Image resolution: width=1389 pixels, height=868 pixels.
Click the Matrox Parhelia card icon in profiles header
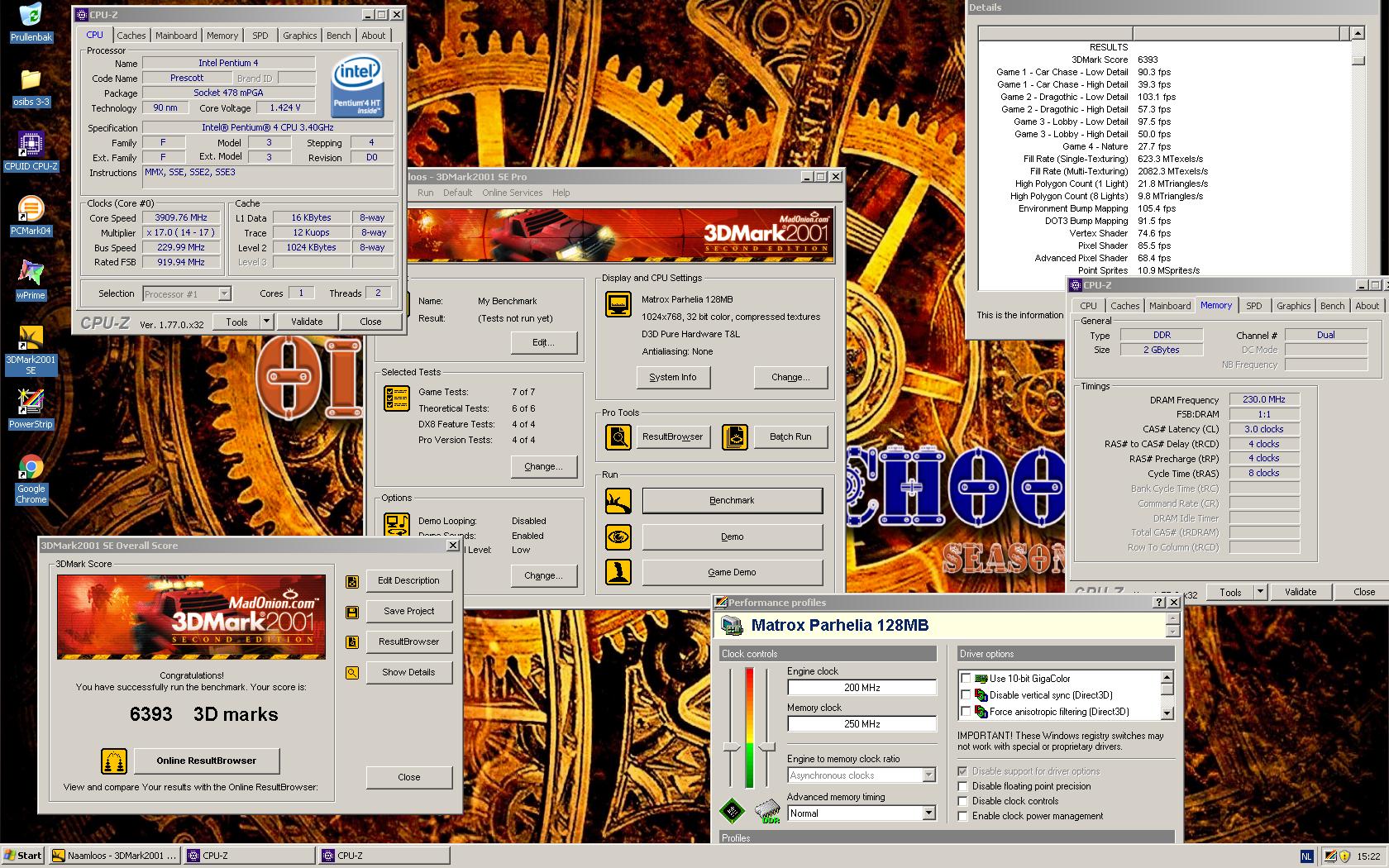732,626
